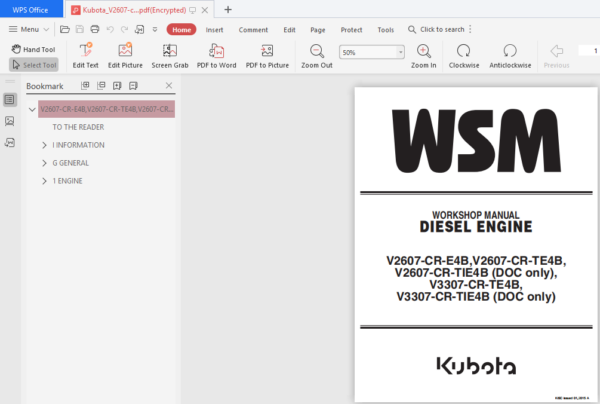This screenshot has width=600, height=404.
Task: Select the V2607-CR-E4B root bookmark
Action: coord(107,109)
